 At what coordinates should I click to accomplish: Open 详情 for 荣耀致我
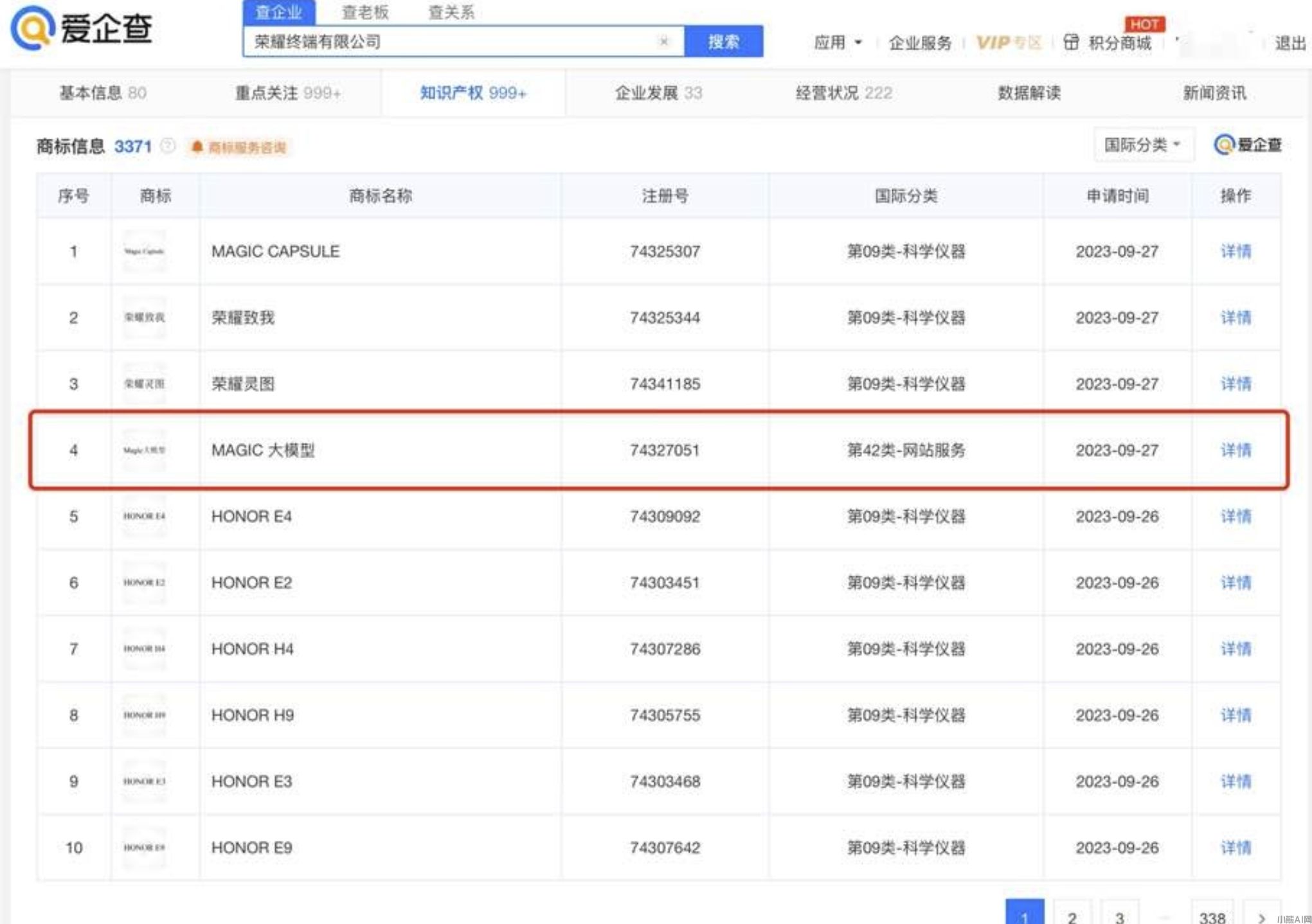click(x=1236, y=317)
